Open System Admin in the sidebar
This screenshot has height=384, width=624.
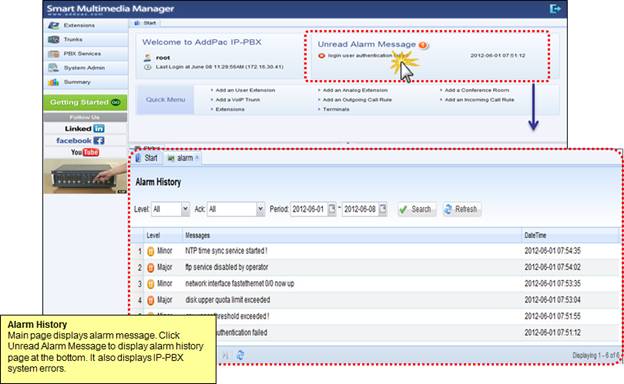coord(86,68)
